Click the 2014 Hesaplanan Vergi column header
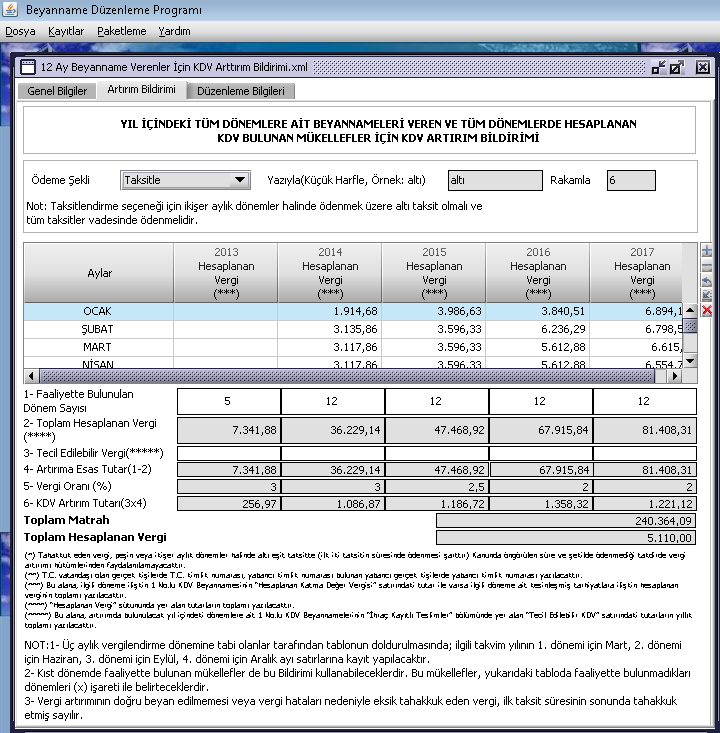The height and width of the screenshot is (733, 720). click(x=330, y=273)
